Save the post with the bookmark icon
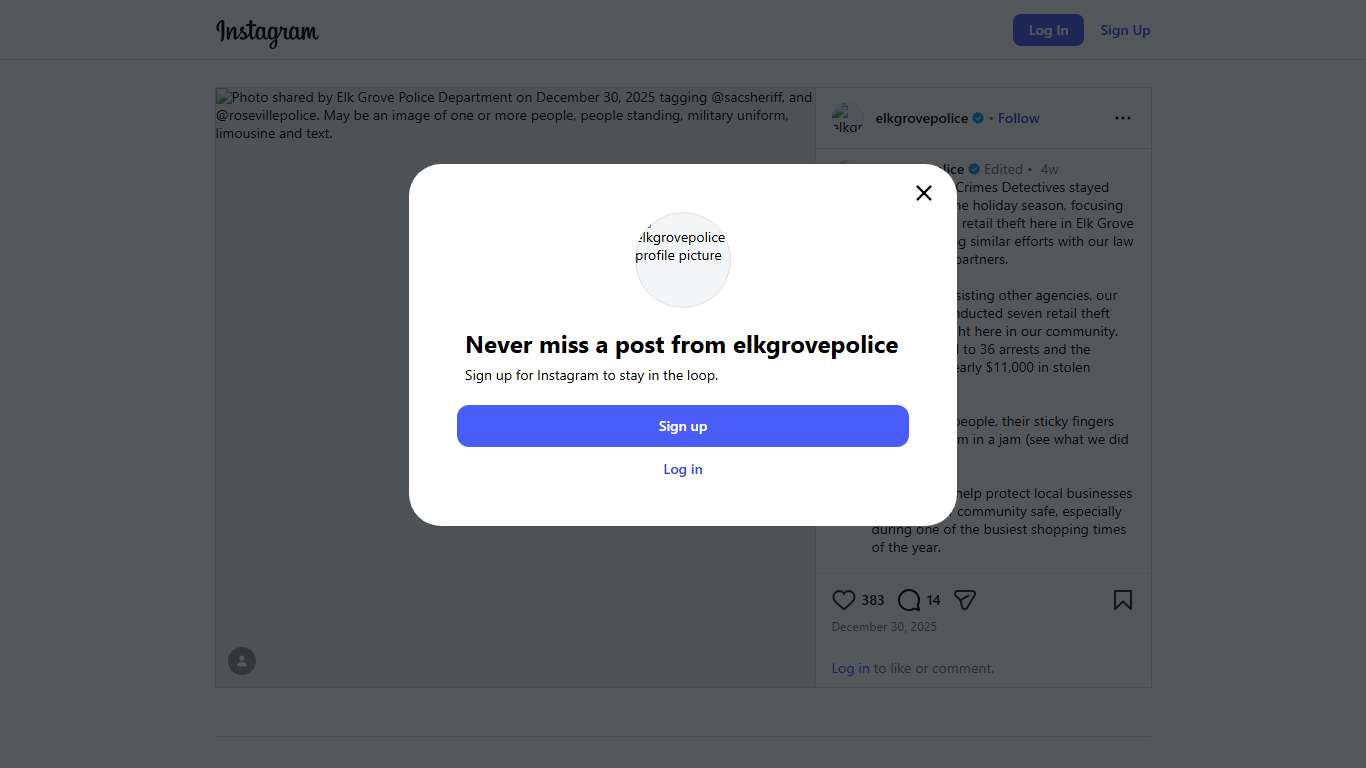 [1122, 600]
